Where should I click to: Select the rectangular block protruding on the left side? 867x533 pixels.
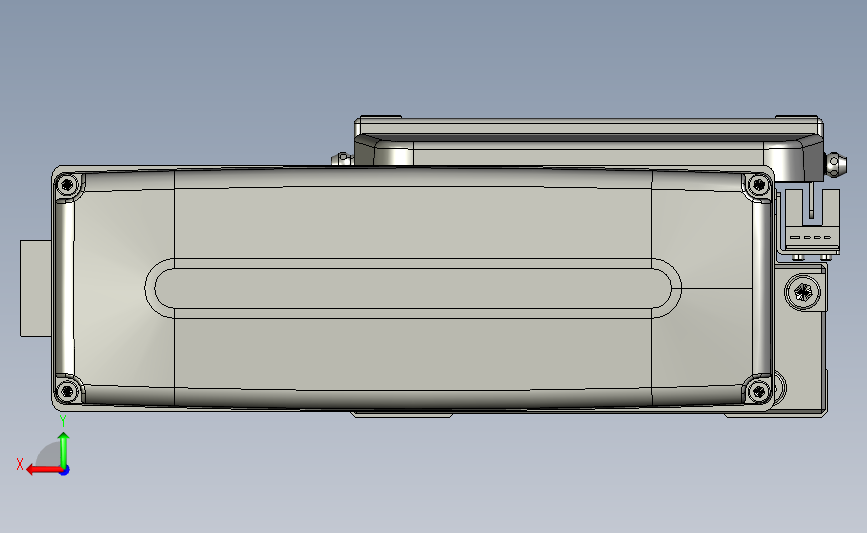(36, 288)
